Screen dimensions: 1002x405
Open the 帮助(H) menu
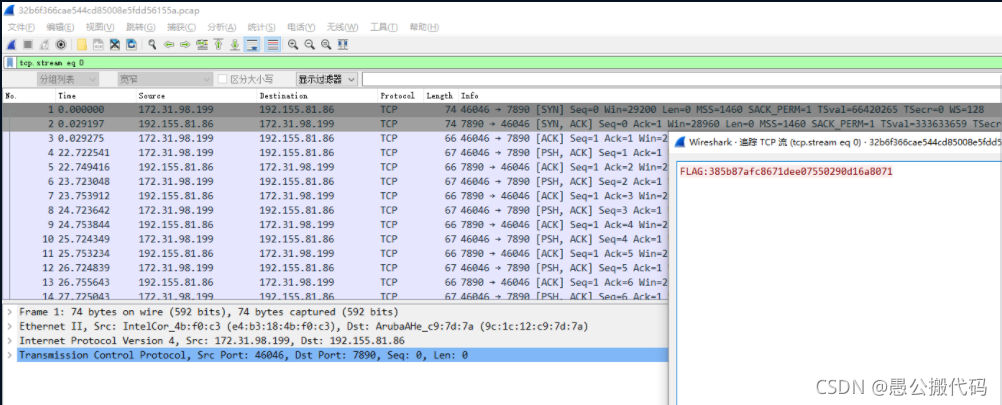click(424, 27)
